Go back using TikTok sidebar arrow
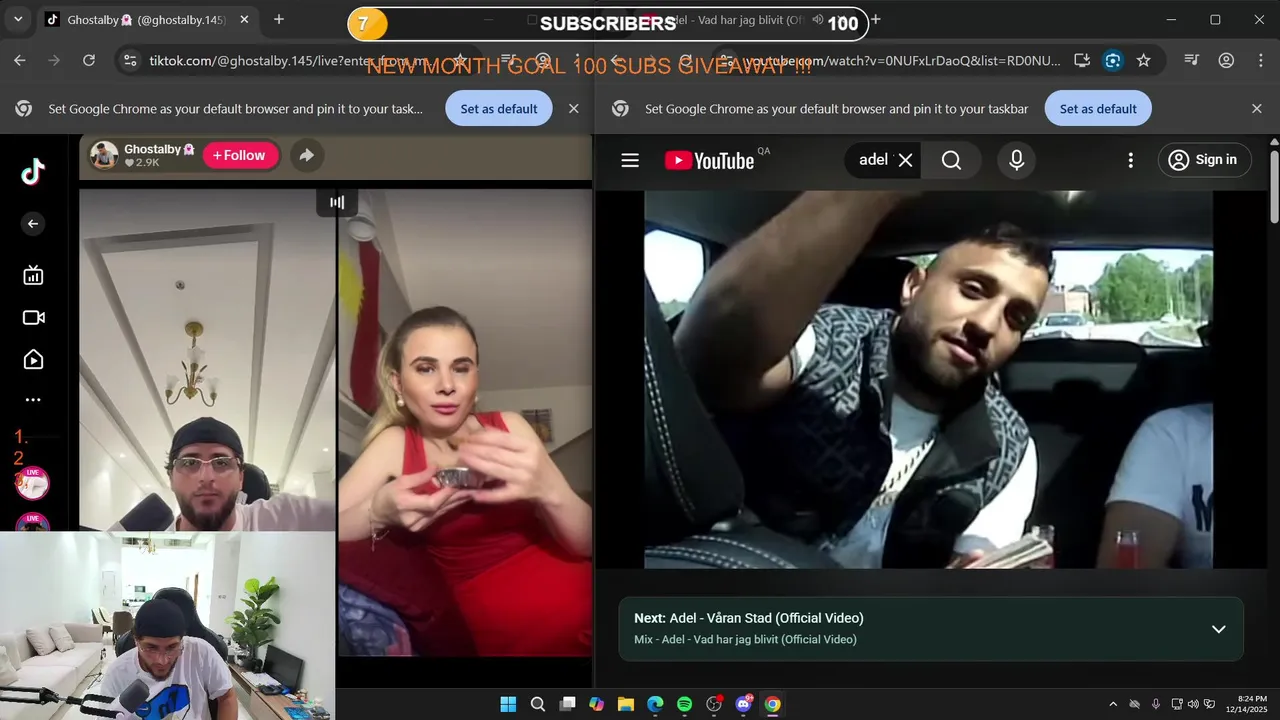Viewport: 1280px width, 720px height. coord(33,224)
